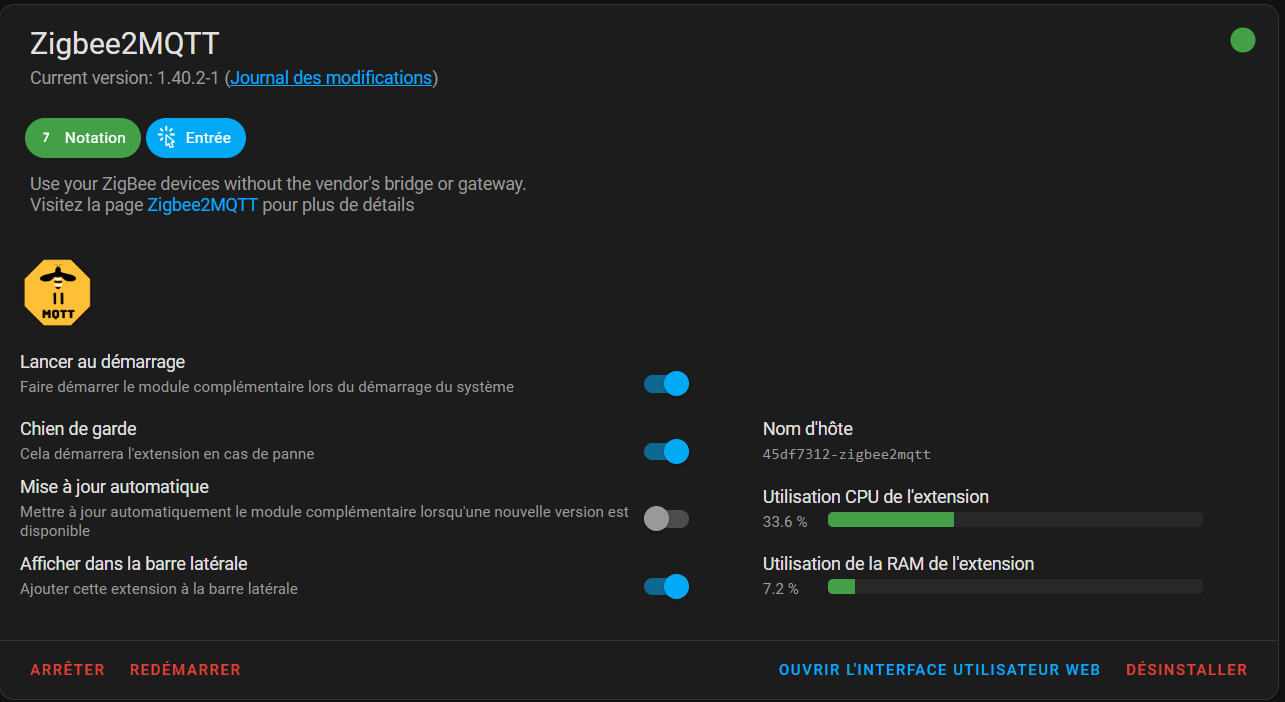This screenshot has height=702, width=1285.
Task: Click the CPU usage progress bar
Action: [1014, 520]
